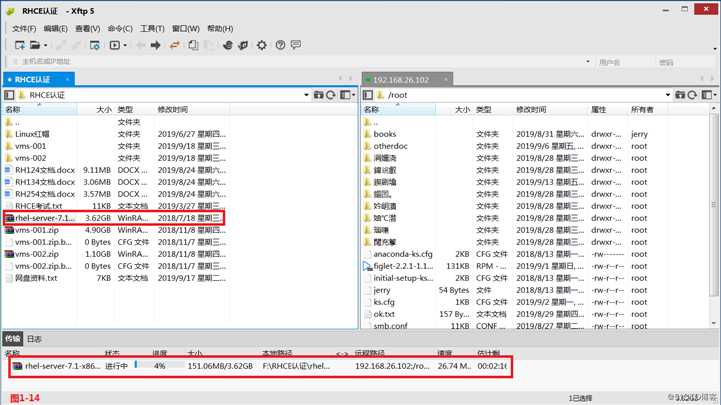Click the New Session toolbar icon
This screenshot has height=405, width=721.
point(19,45)
